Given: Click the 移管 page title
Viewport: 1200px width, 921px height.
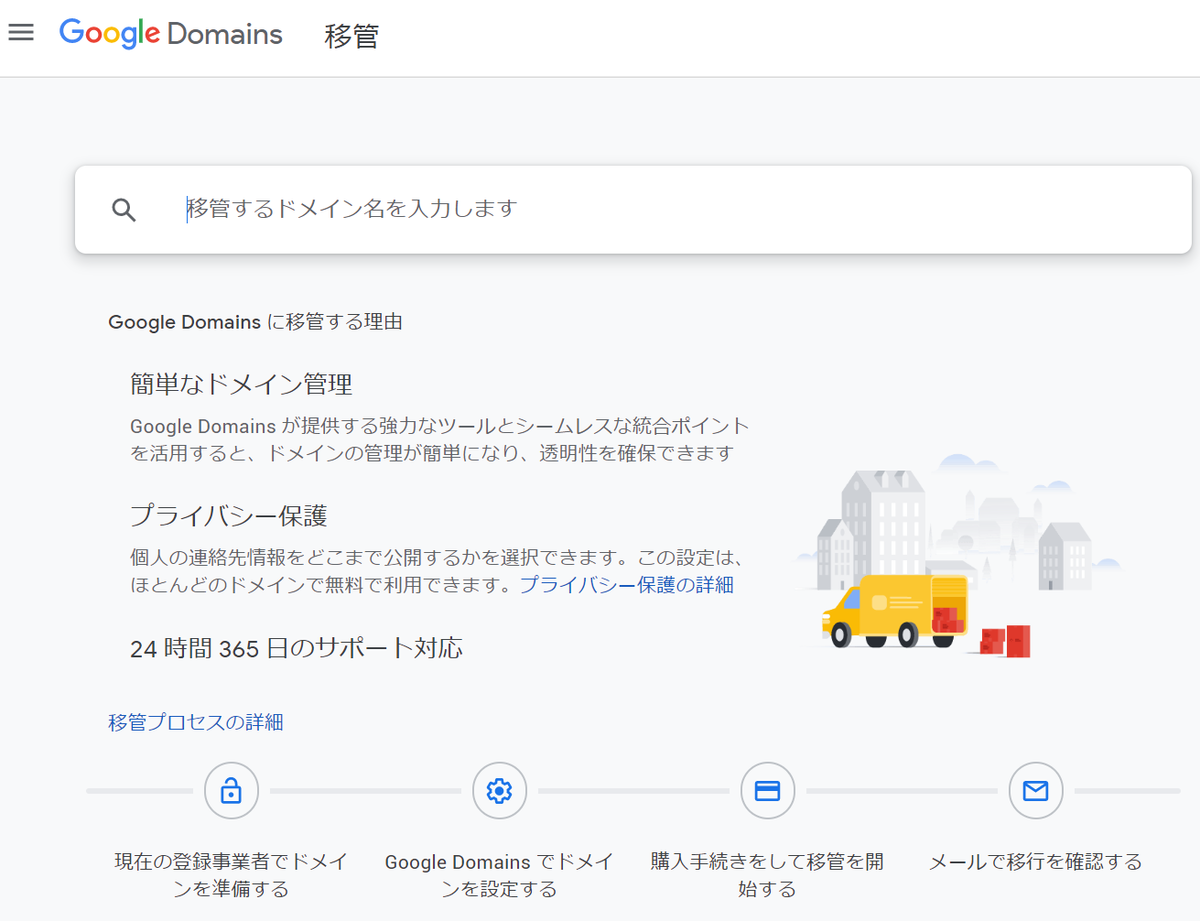Looking at the screenshot, I should tap(352, 36).
